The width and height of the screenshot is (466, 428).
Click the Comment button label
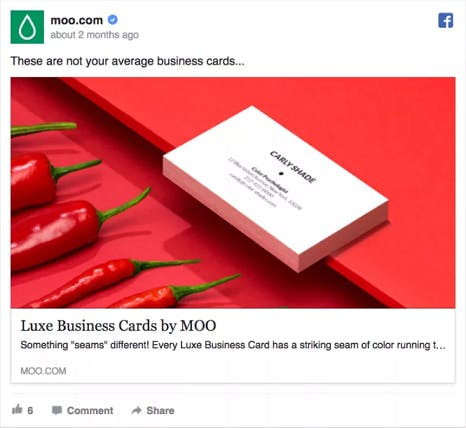90,410
